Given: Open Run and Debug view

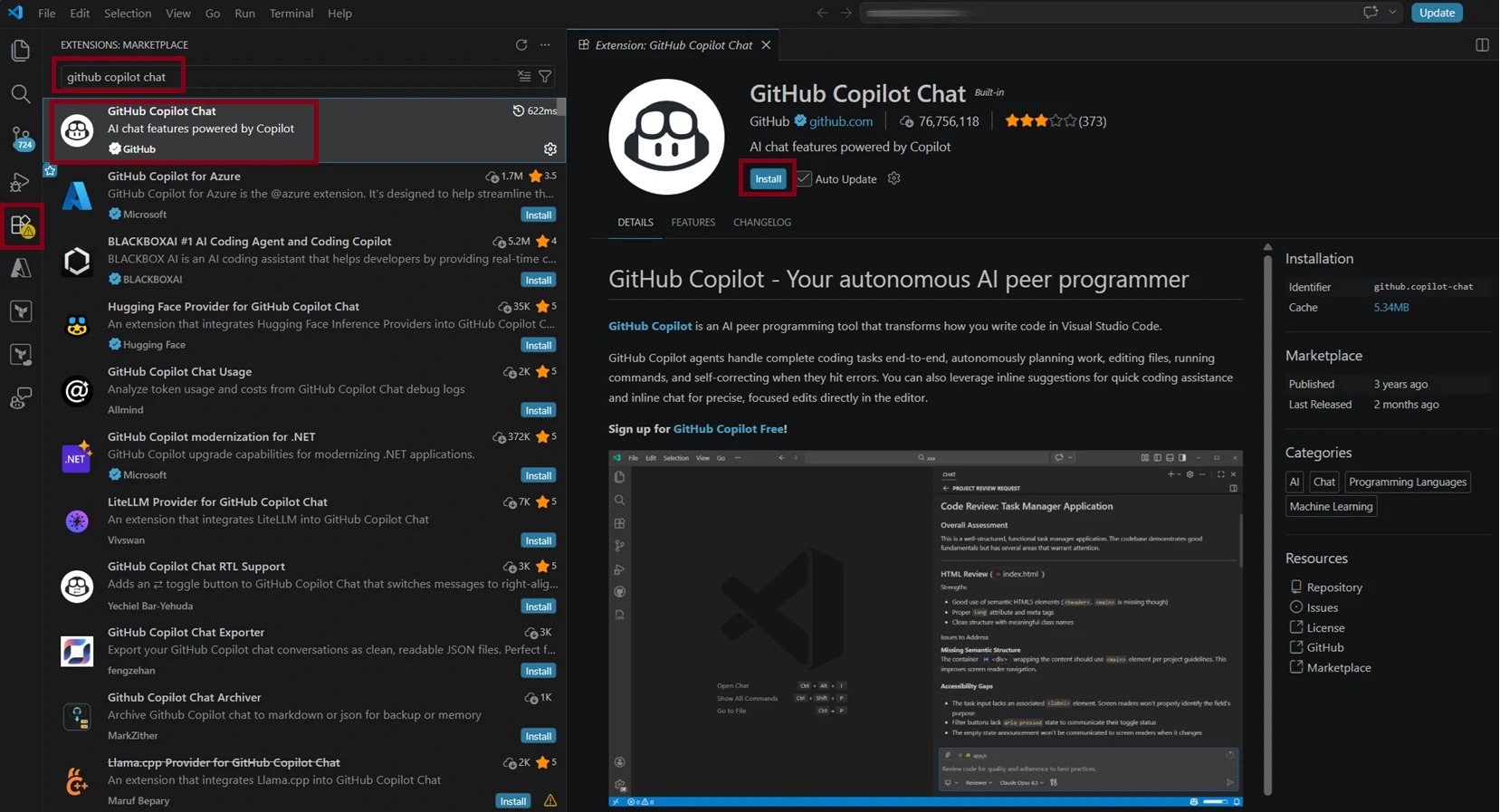Looking at the screenshot, I should (20, 182).
